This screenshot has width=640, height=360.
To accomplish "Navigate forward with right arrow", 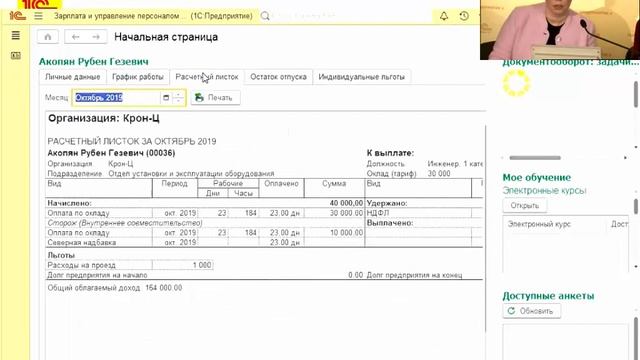I will [96, 37].
